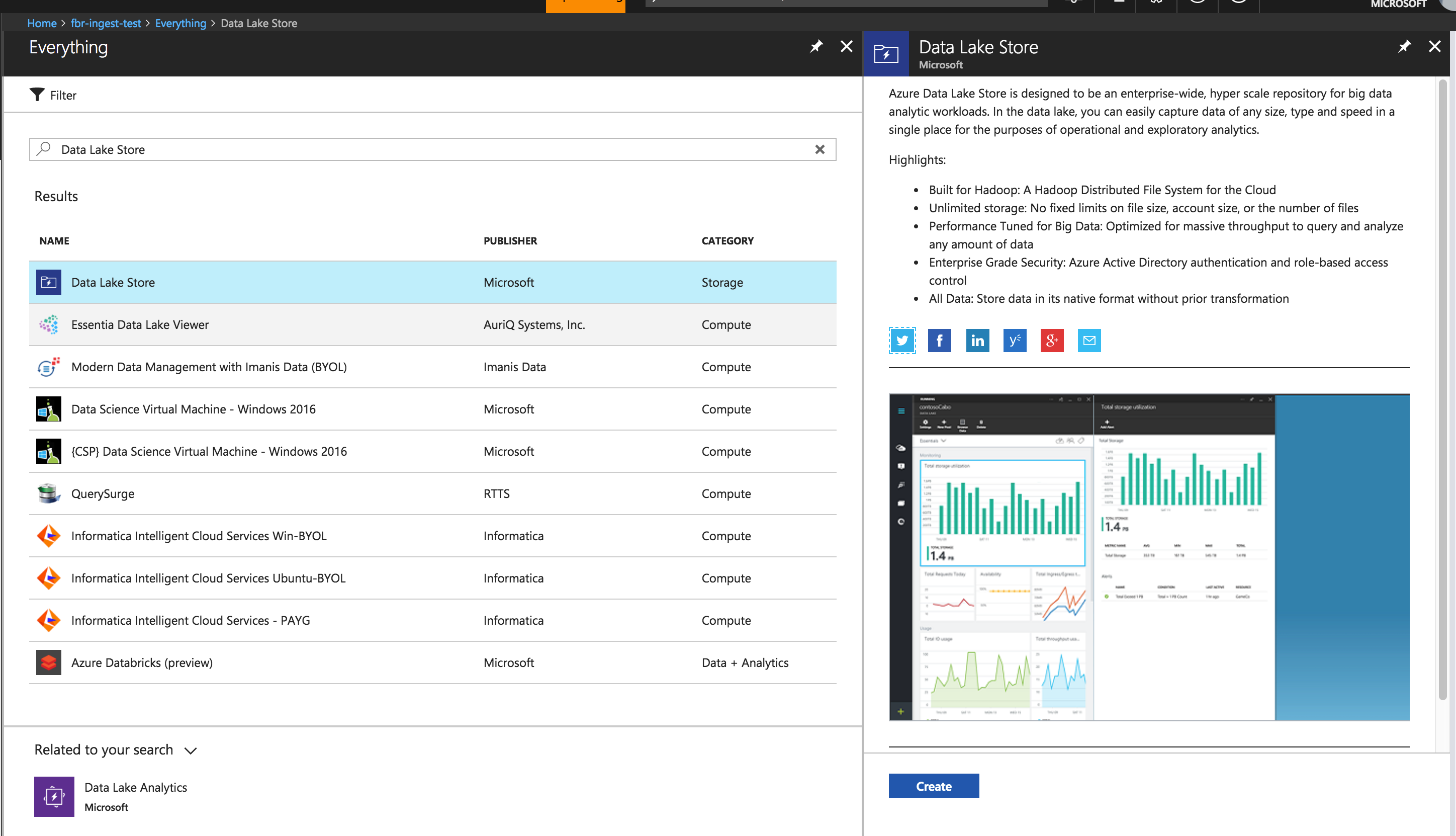Select Informatica Intelligent Cloud Services Win-BYOL

[433, 536]
